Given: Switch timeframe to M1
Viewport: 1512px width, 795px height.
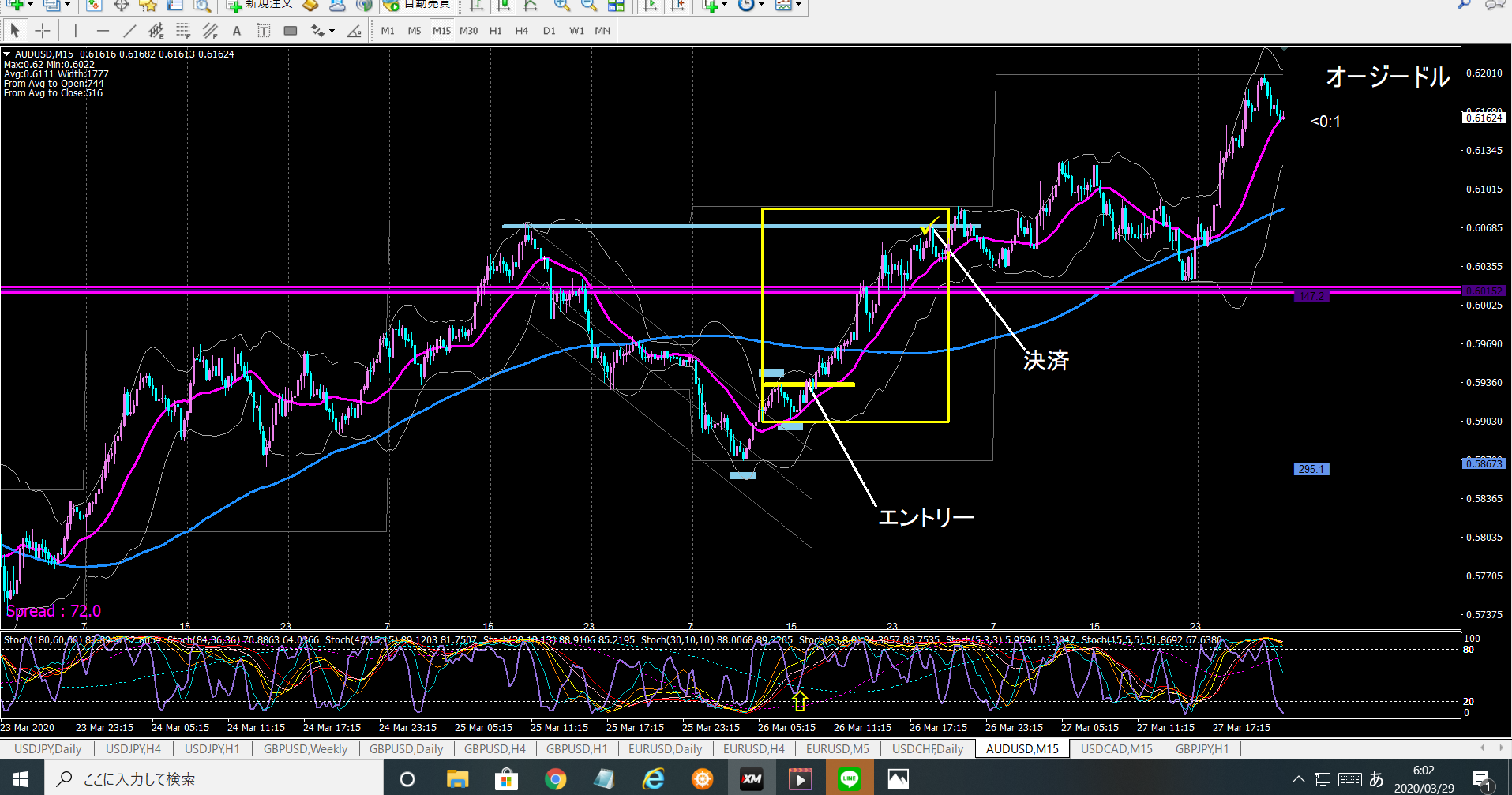Looking at the screenshot, I should pos(388,31).
